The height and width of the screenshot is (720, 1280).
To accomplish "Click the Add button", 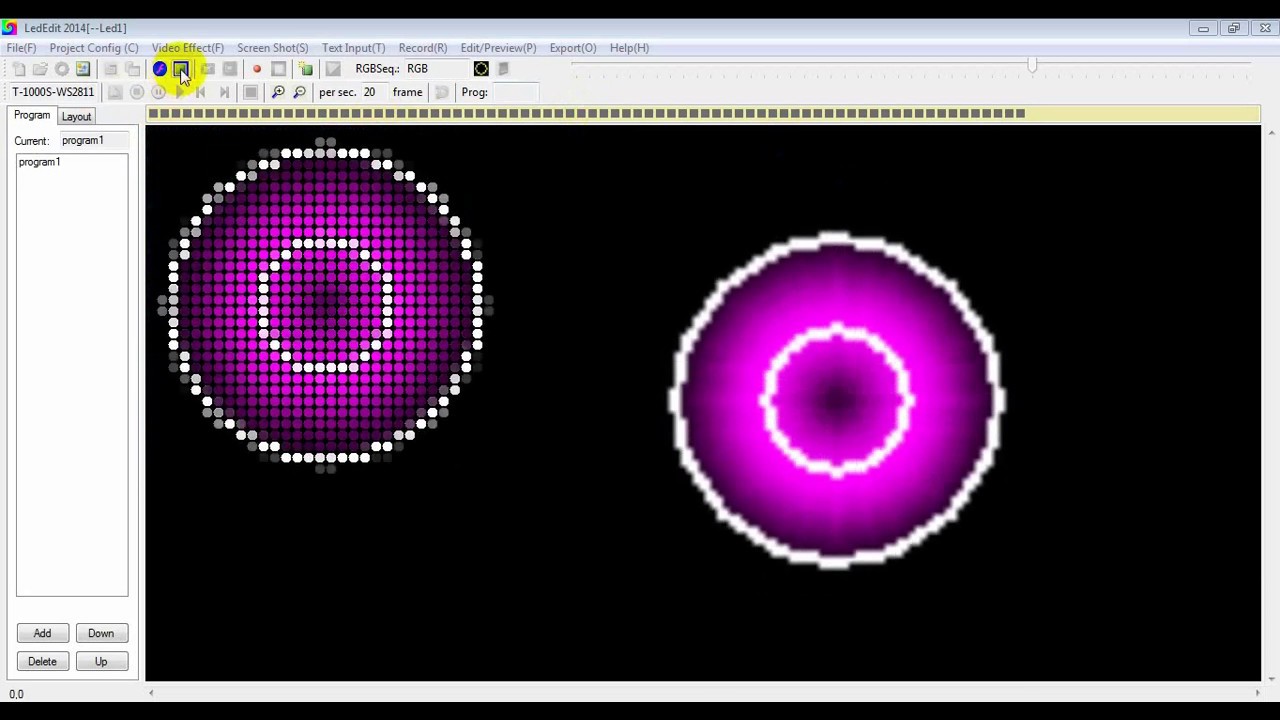I will coord(42,633).
